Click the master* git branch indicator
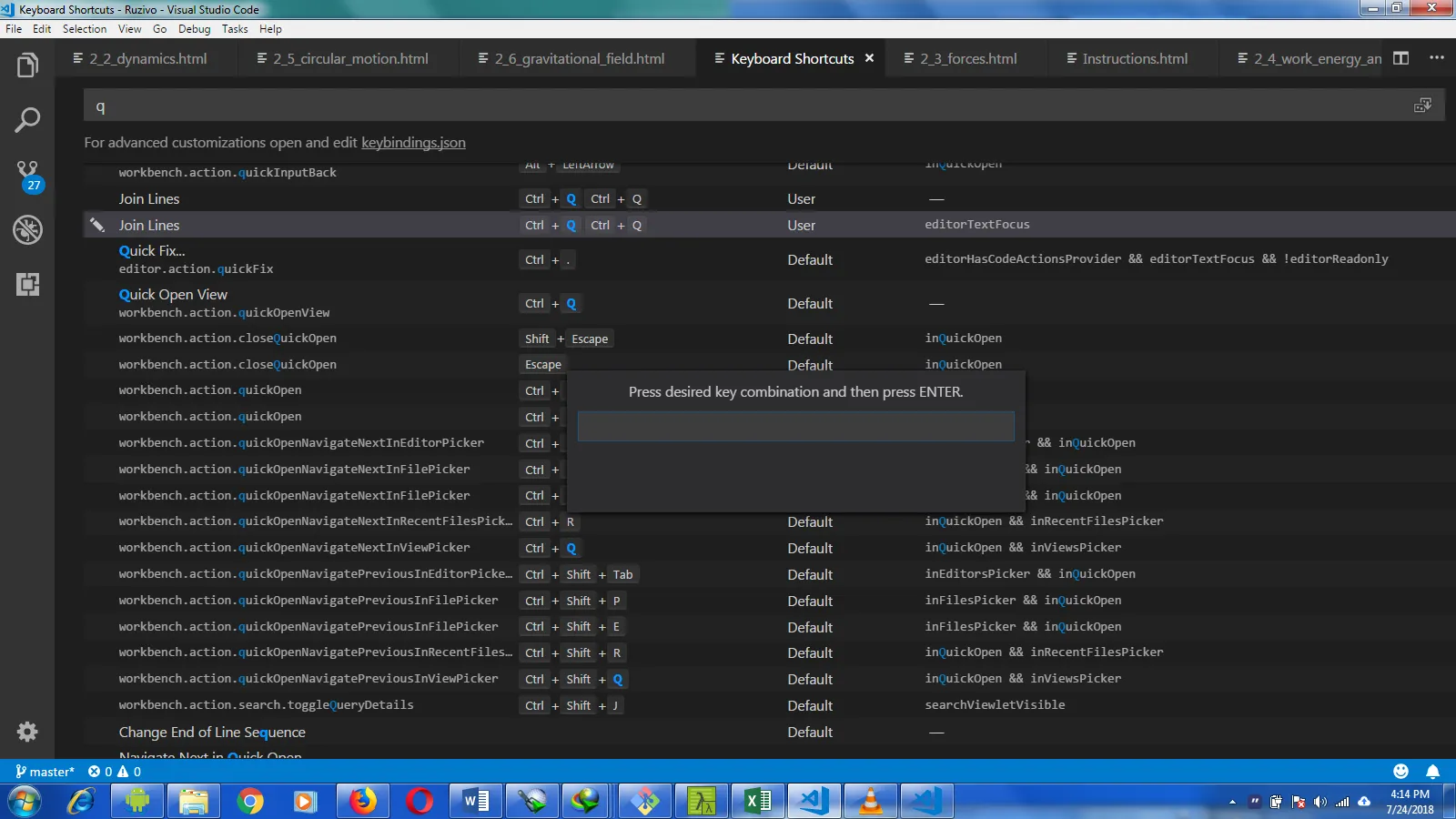This screenshot has height=819, width=1456. pyautogui.click(x=45, y=772)
